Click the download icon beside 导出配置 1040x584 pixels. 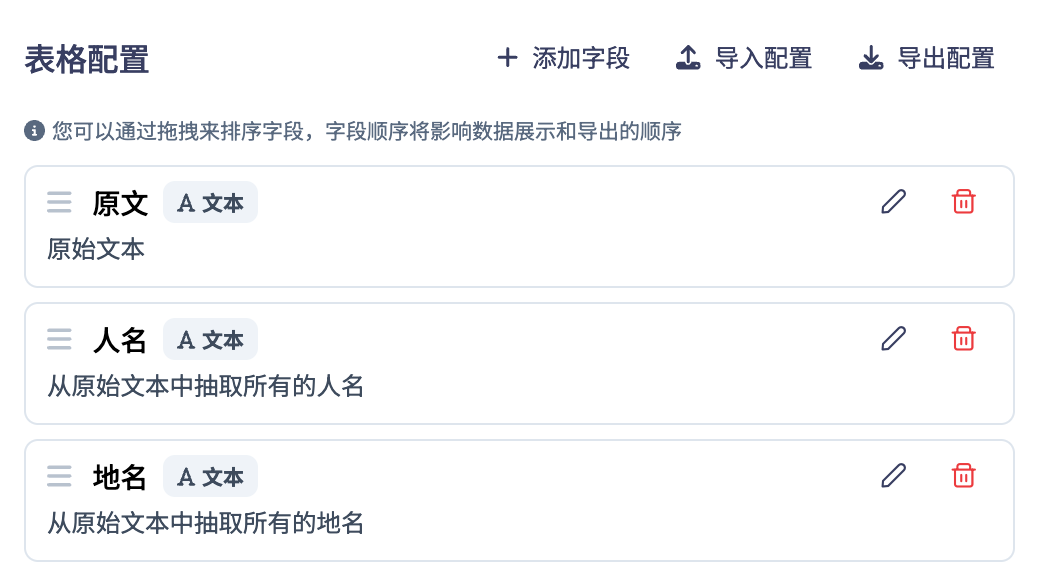(870, 59)
